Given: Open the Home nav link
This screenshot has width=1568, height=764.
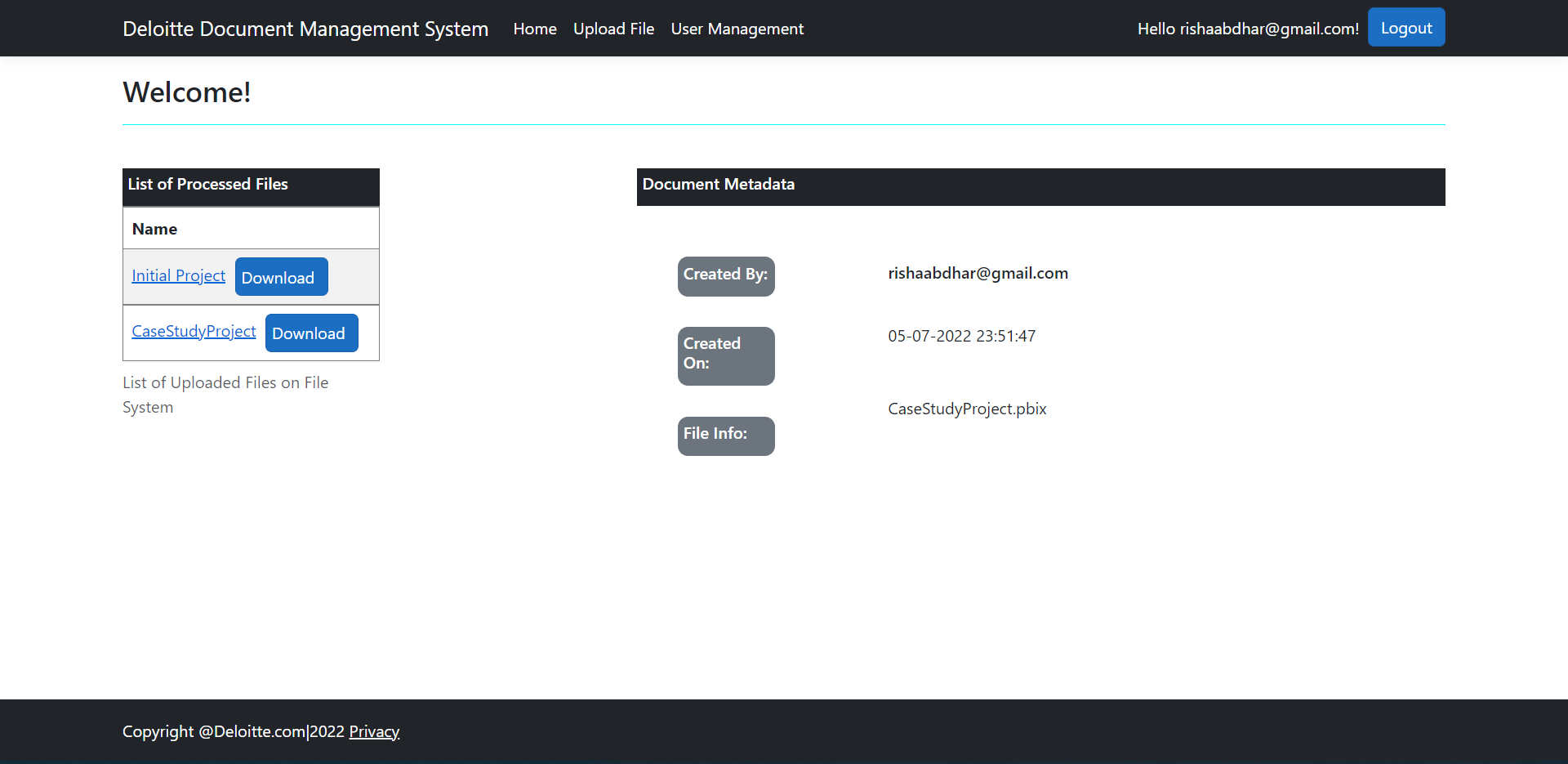Looking at the screenshot, I should point(535,29).
